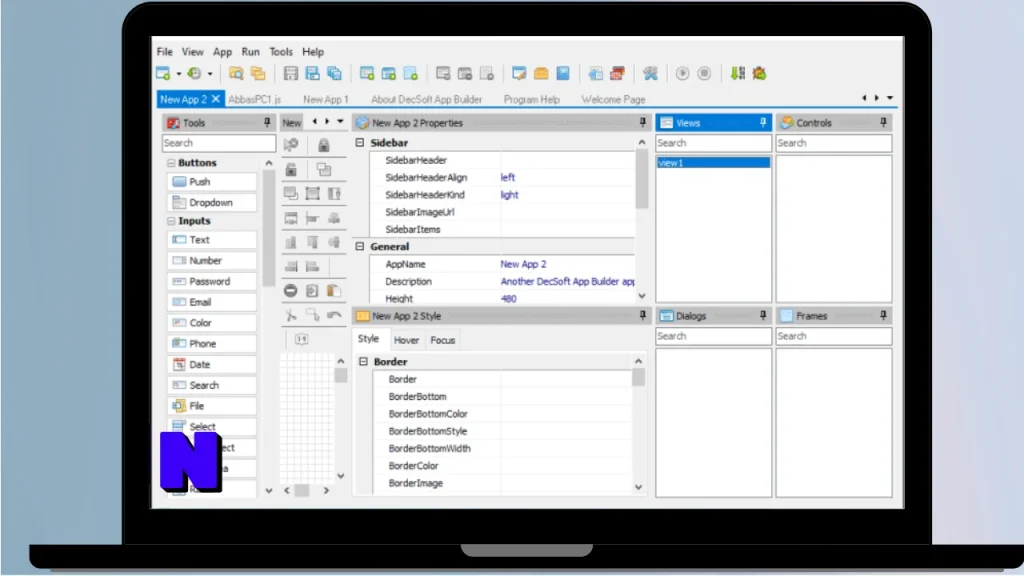This screenshot has width=1024, height=576.
Task: Click the new app toolbar icon
Action: point(163,73)
